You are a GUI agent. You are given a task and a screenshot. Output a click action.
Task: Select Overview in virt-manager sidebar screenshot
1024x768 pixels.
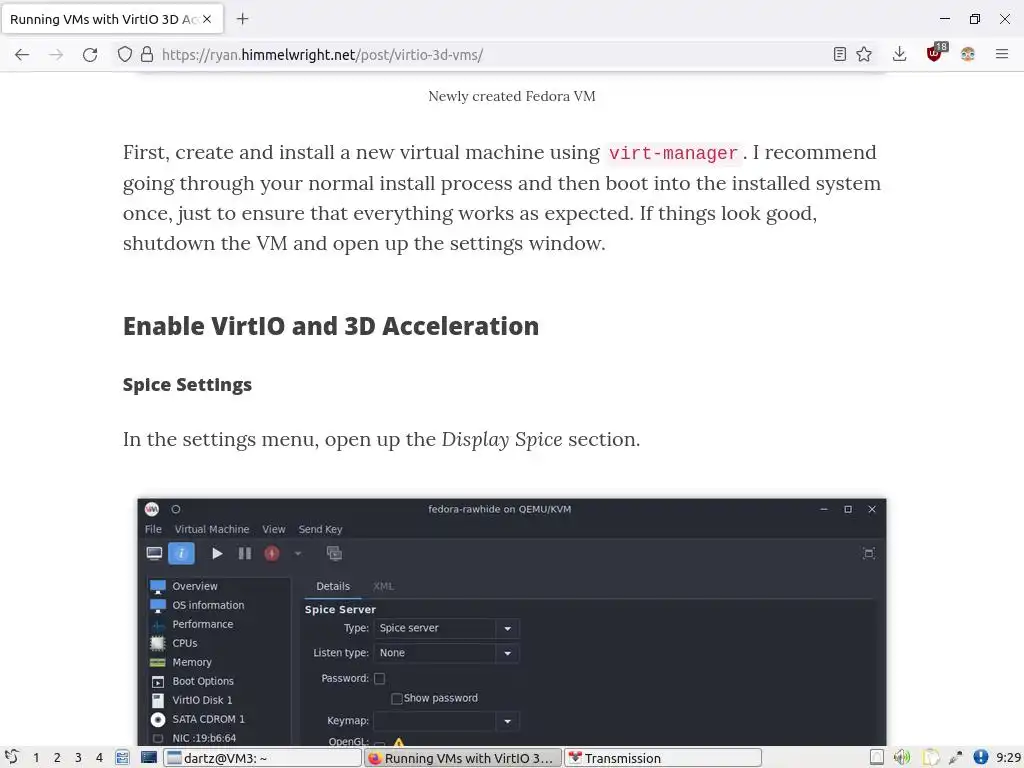click(x=218, y=586)
